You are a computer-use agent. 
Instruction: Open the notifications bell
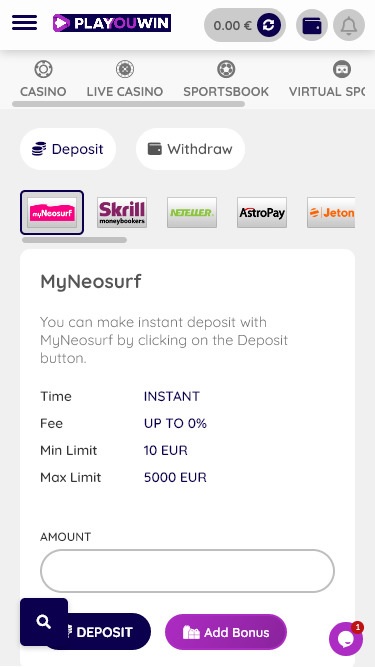(349, 26)
